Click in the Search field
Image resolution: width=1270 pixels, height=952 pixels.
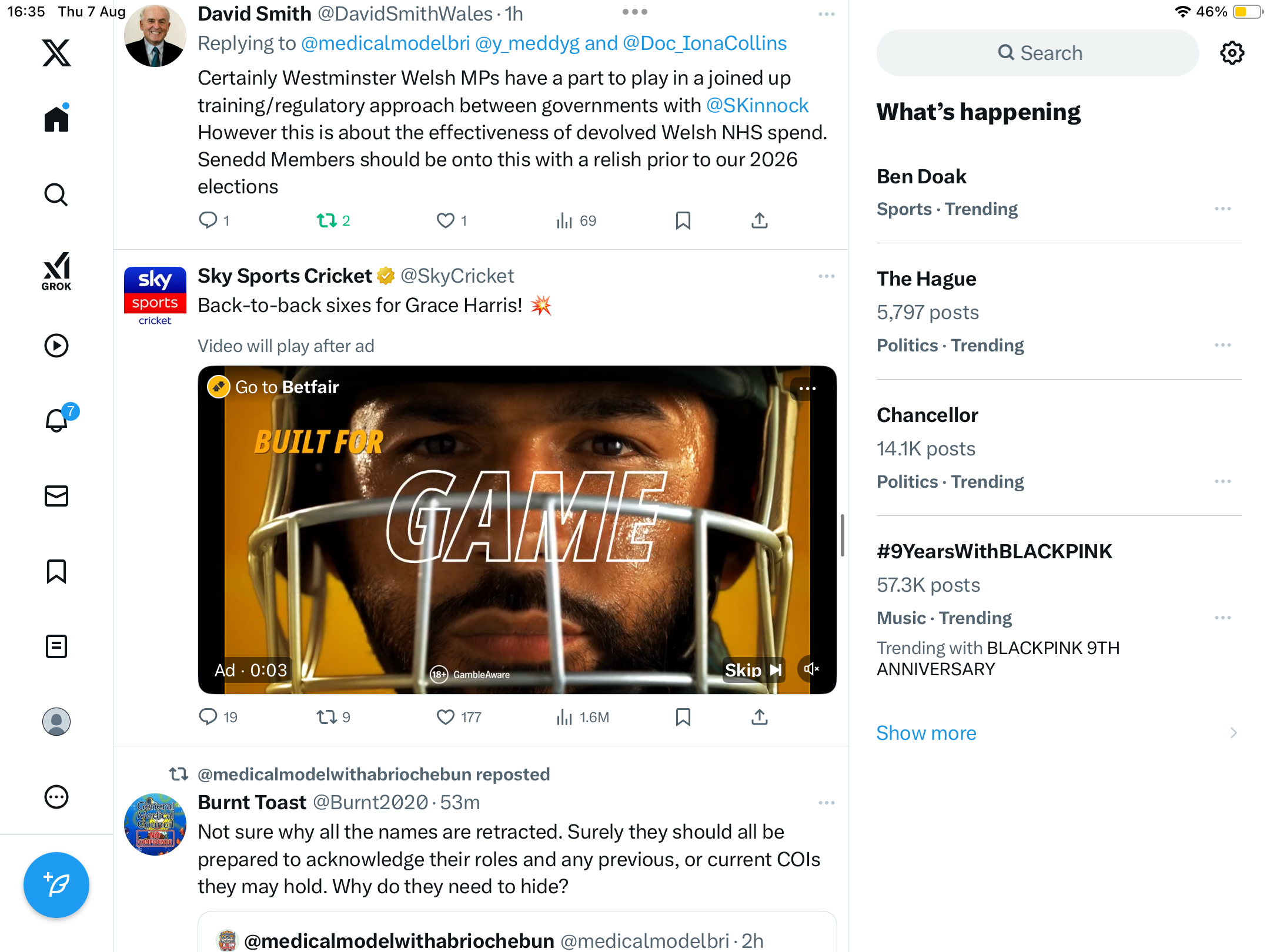(1038, 53)
